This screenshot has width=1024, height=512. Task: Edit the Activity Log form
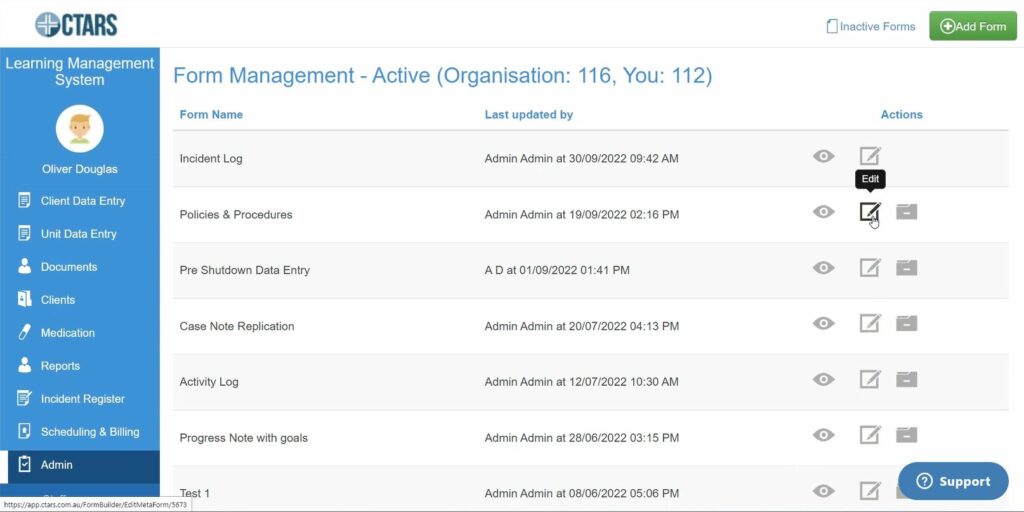[x=870, y=379]
